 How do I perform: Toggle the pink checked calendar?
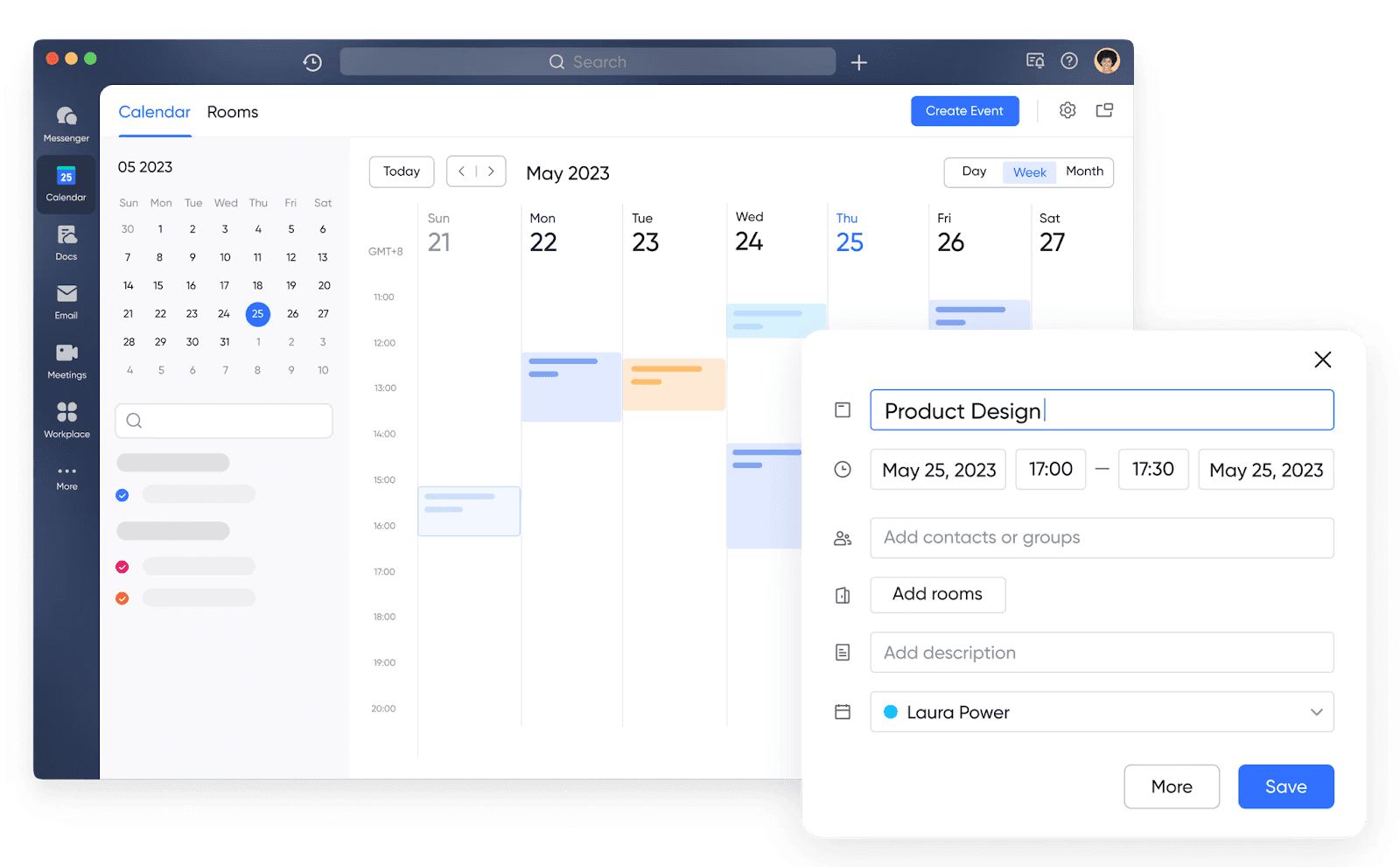tap(122, 567)
